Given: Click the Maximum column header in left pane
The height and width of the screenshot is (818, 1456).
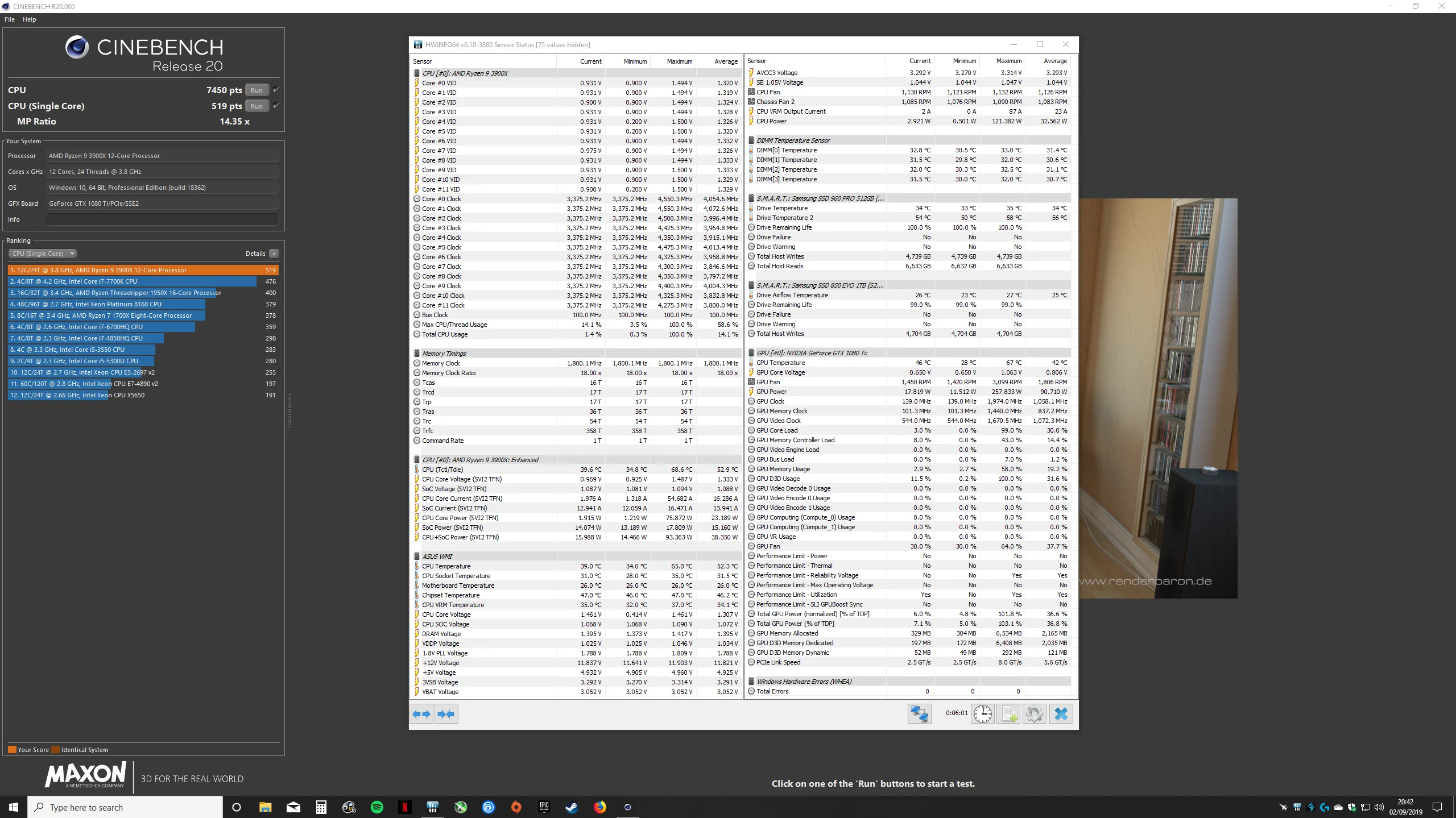Looking at the screenshot, I should [x=673, y=61].
